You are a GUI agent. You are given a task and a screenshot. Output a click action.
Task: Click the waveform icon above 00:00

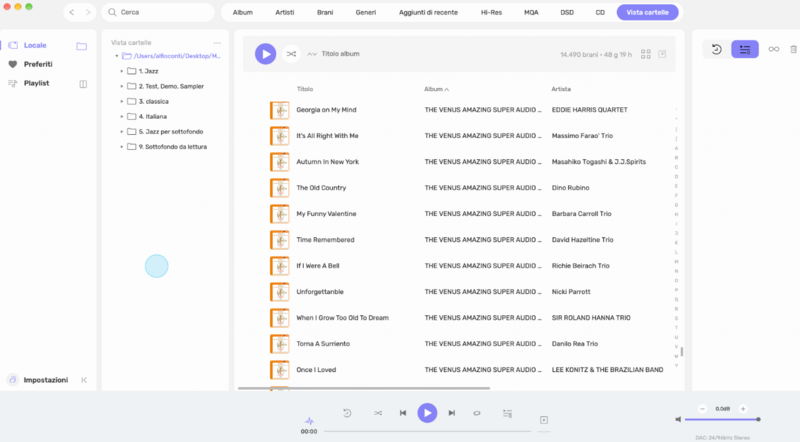[309, 421]
